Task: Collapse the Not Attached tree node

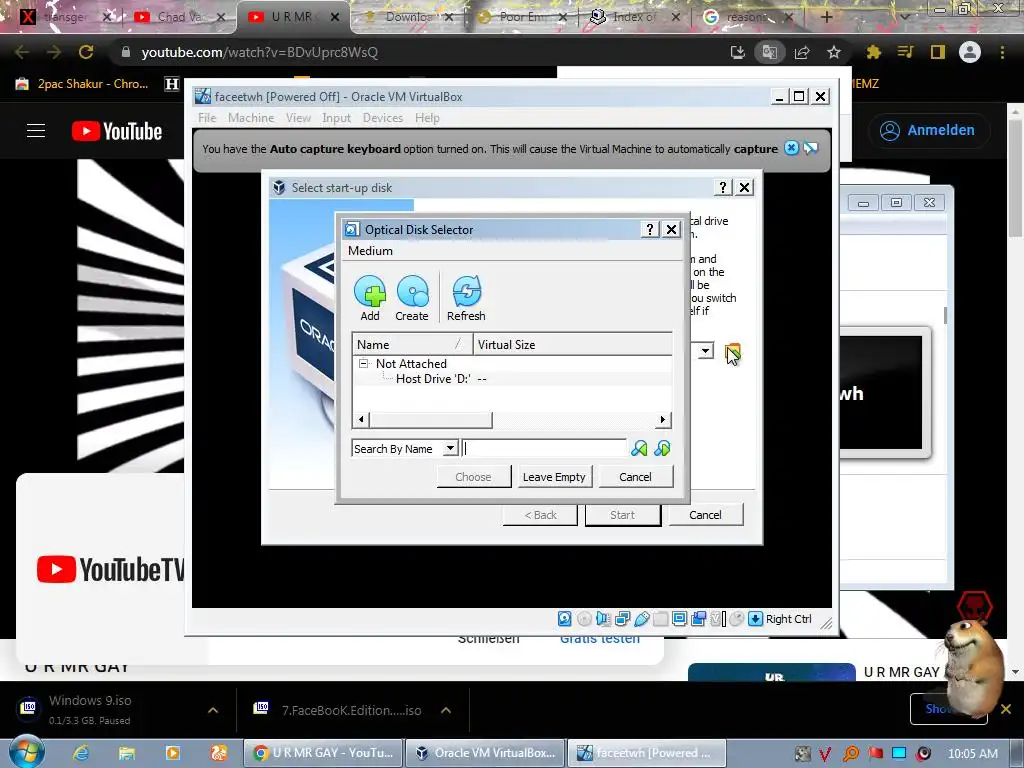Action: click(364, 364)
